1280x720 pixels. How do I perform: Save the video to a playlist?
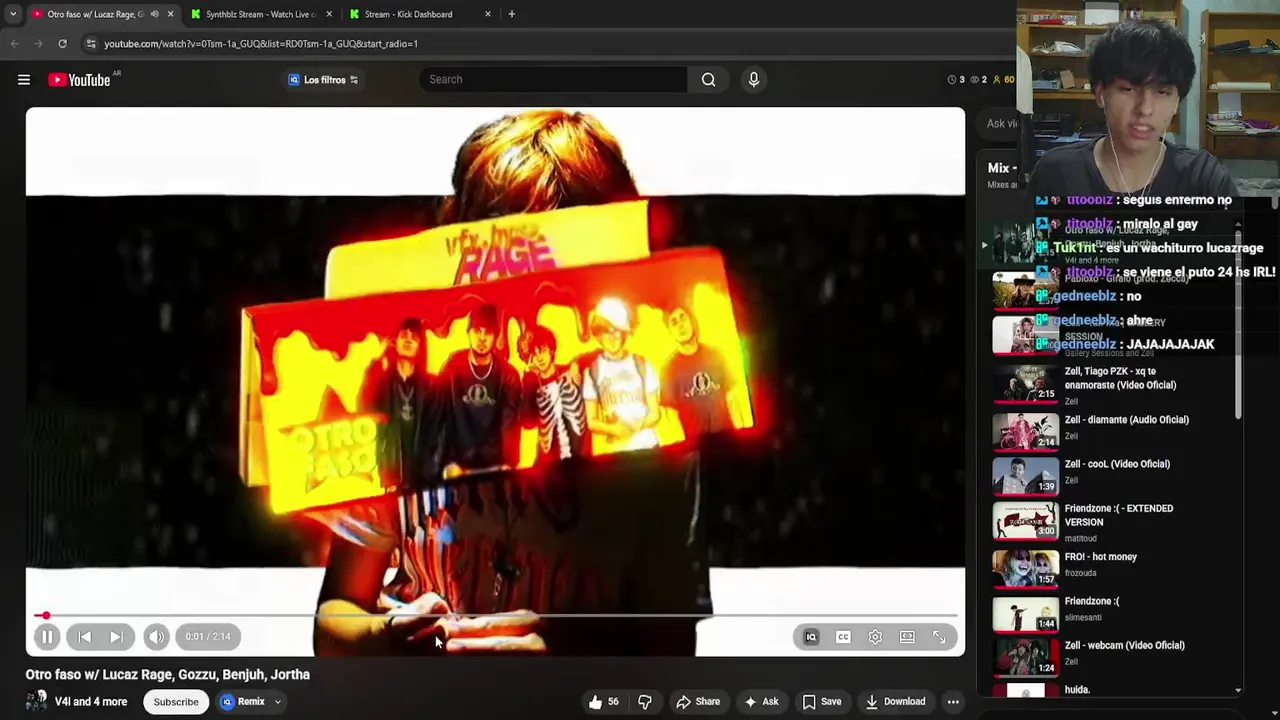click(x=822, y=702)
